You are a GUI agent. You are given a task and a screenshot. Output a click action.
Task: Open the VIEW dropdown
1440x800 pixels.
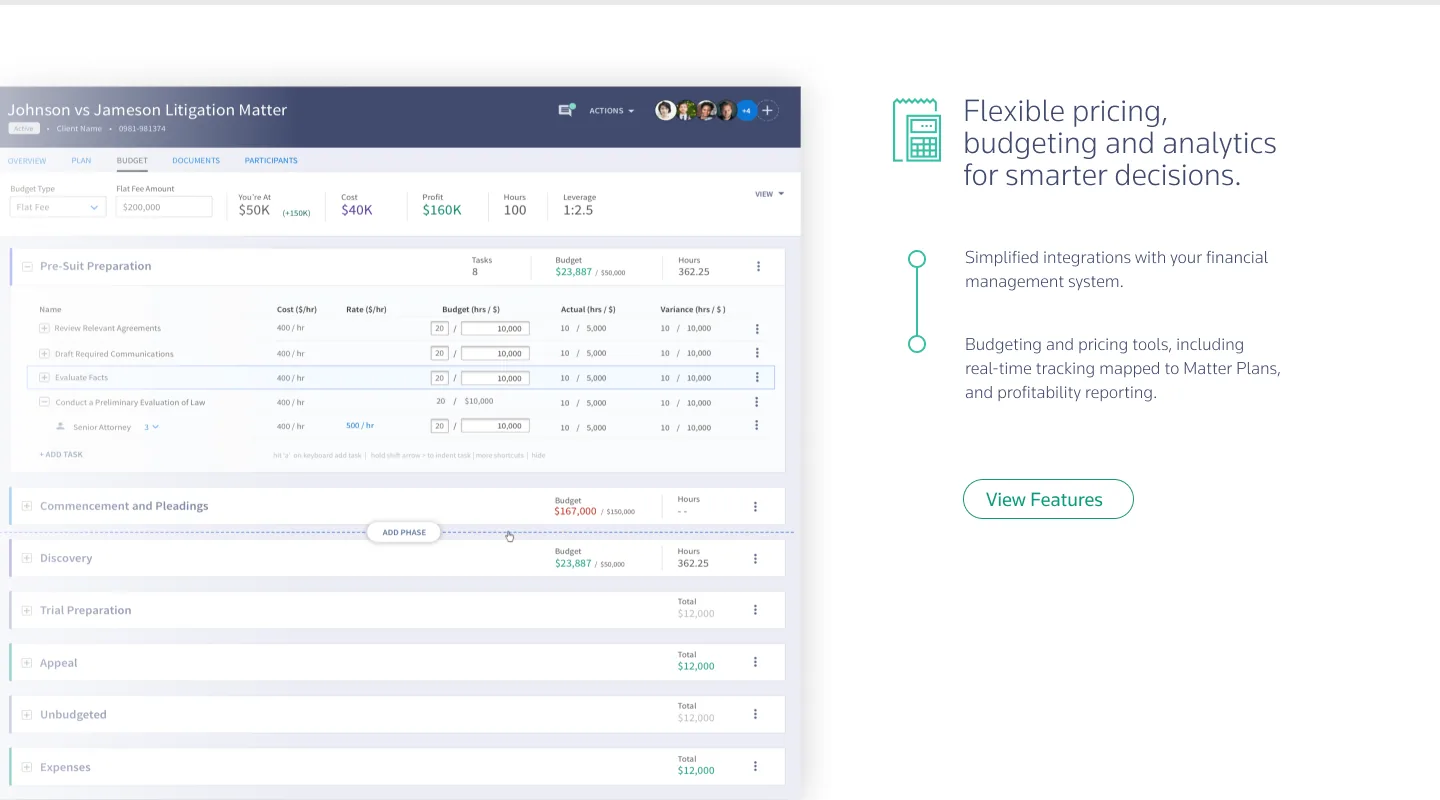769,194
